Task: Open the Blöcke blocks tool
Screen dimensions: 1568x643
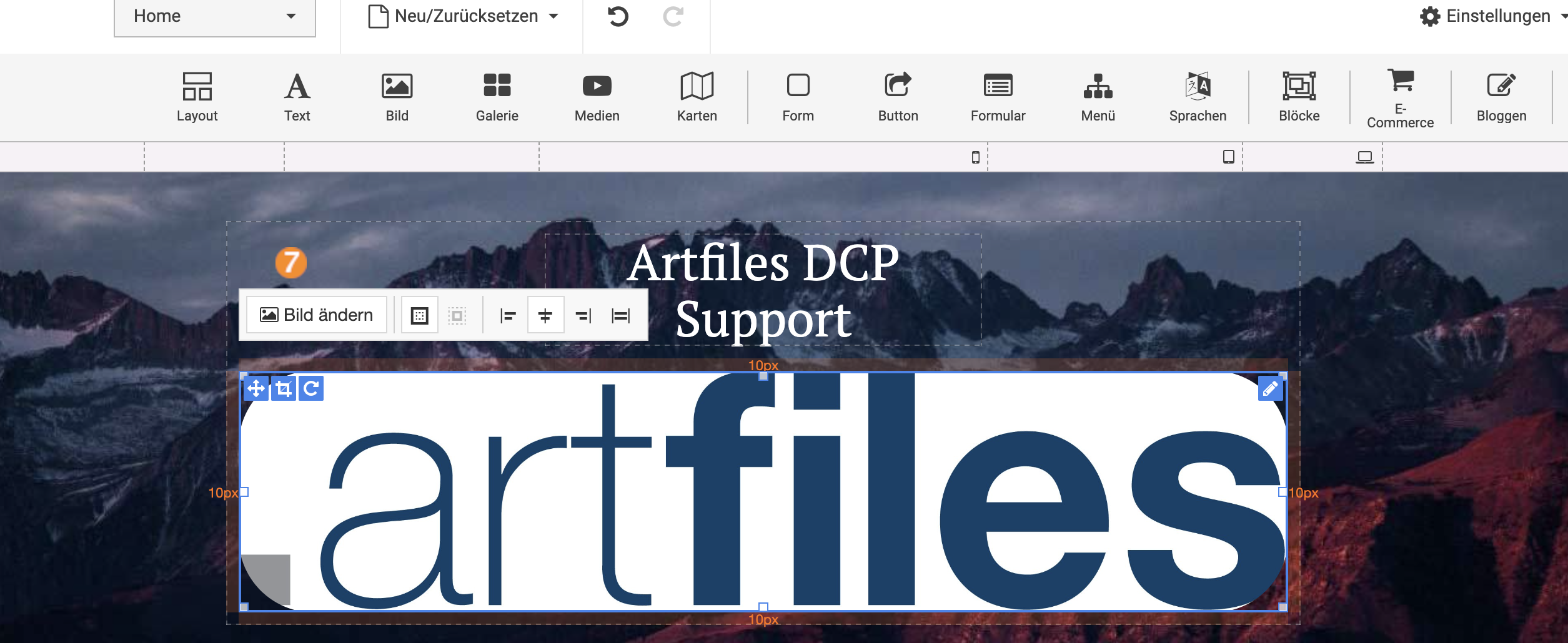Action: coord(1299,97)
